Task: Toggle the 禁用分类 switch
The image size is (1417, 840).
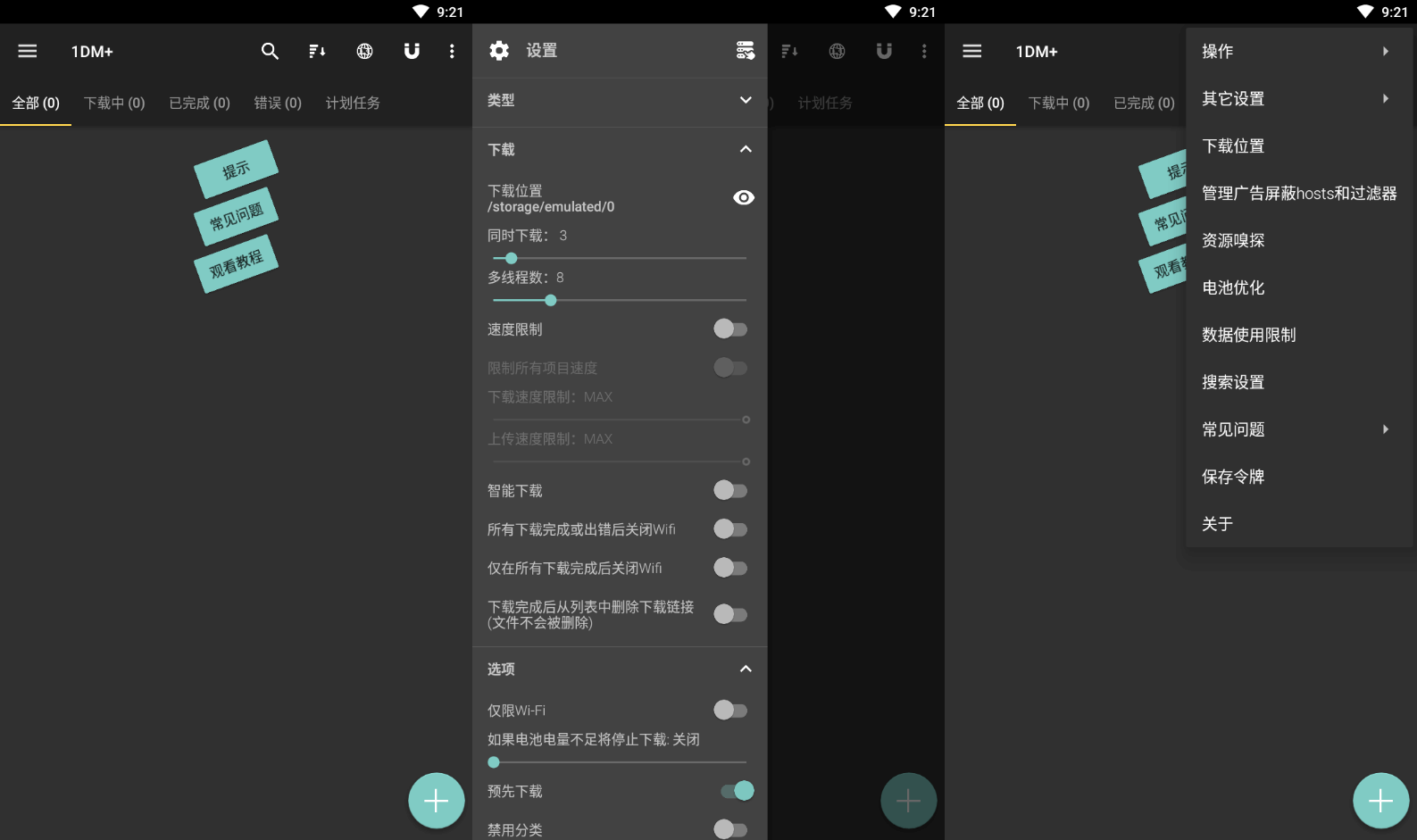Action: coord(730,829)
